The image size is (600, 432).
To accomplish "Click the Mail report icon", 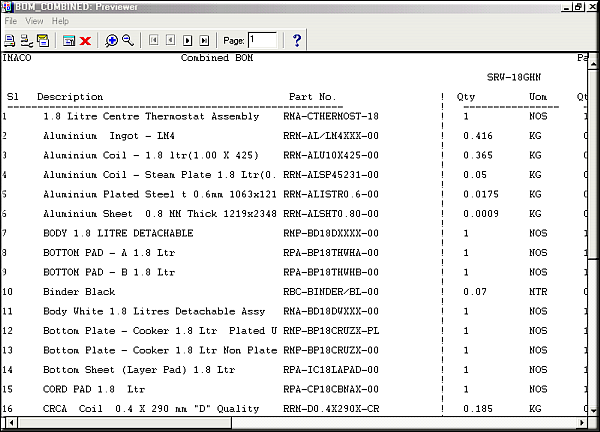I will click(43, 40).
